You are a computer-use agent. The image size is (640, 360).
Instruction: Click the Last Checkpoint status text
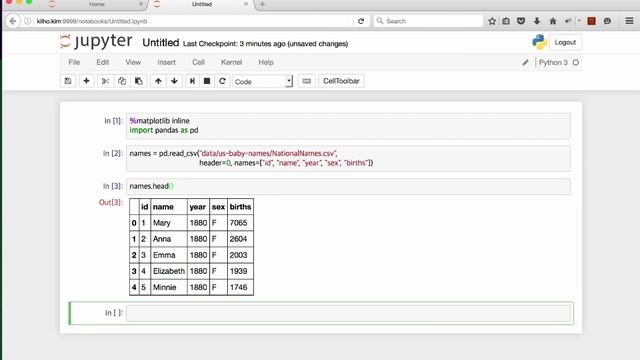(265, 44)
